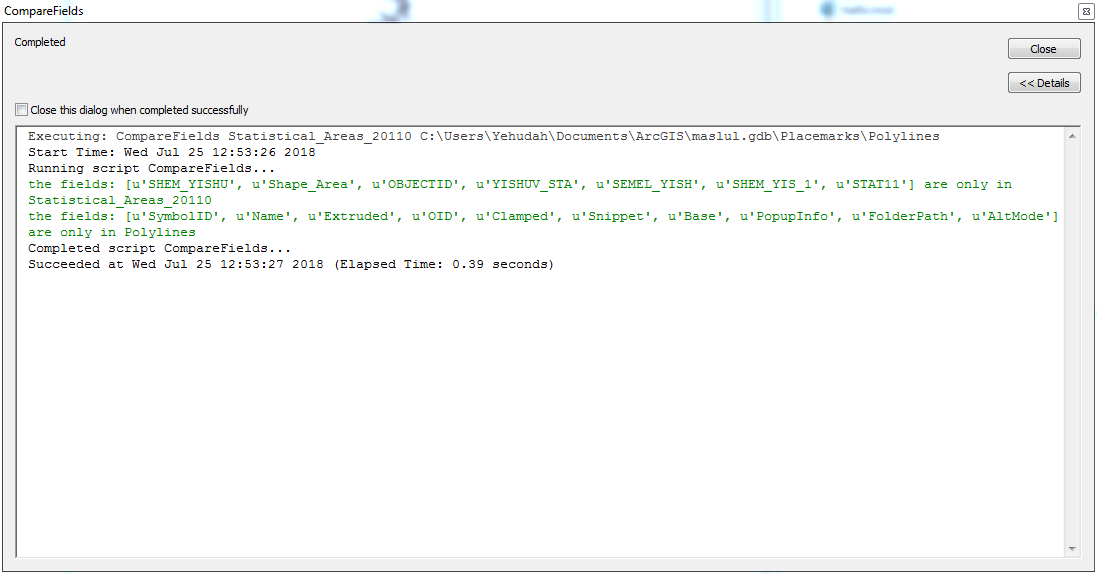Click the CompareFields window title

pyautogui.click(x=44, y=11)
